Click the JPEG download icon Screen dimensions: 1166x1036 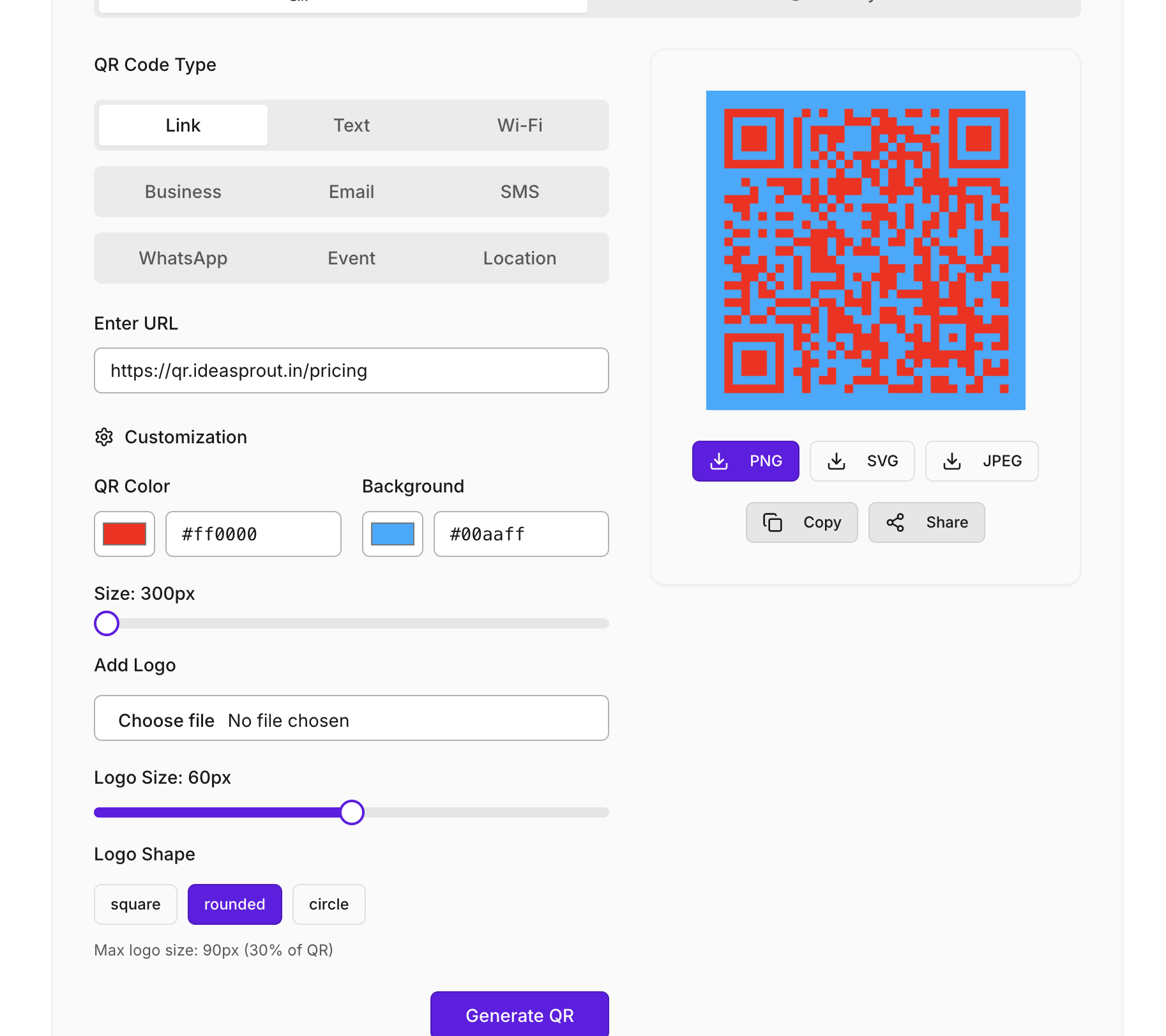(x=951, y=461)
